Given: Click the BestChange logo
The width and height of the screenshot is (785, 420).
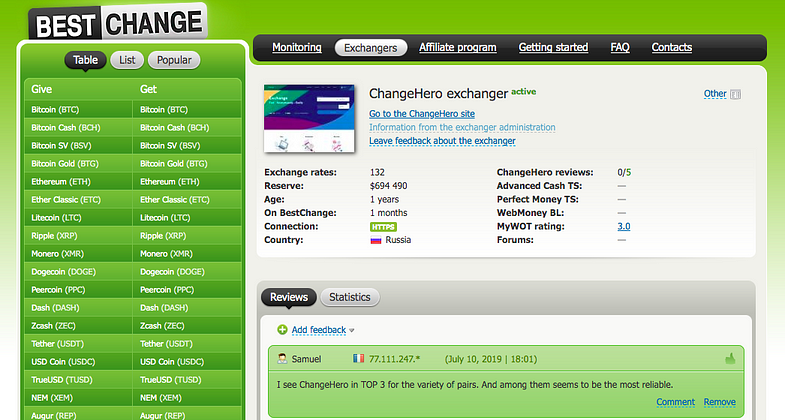Looking at the screenshot, I should click(118, 23).
